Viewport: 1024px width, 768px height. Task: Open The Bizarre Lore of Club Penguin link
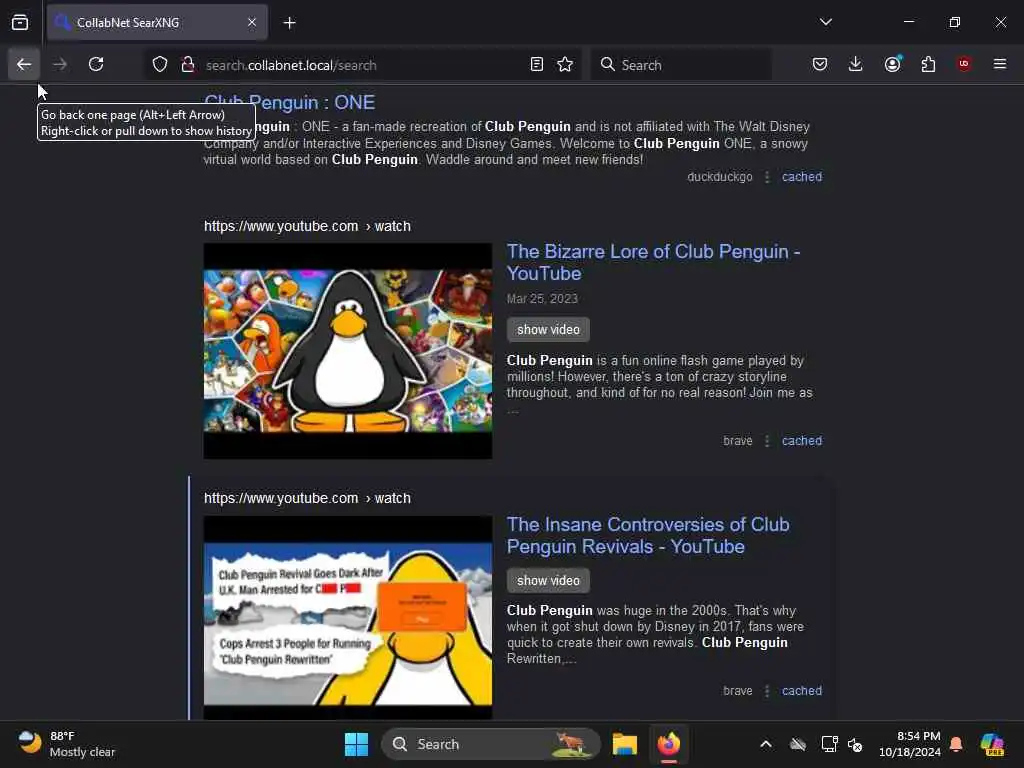coord(654,263)
